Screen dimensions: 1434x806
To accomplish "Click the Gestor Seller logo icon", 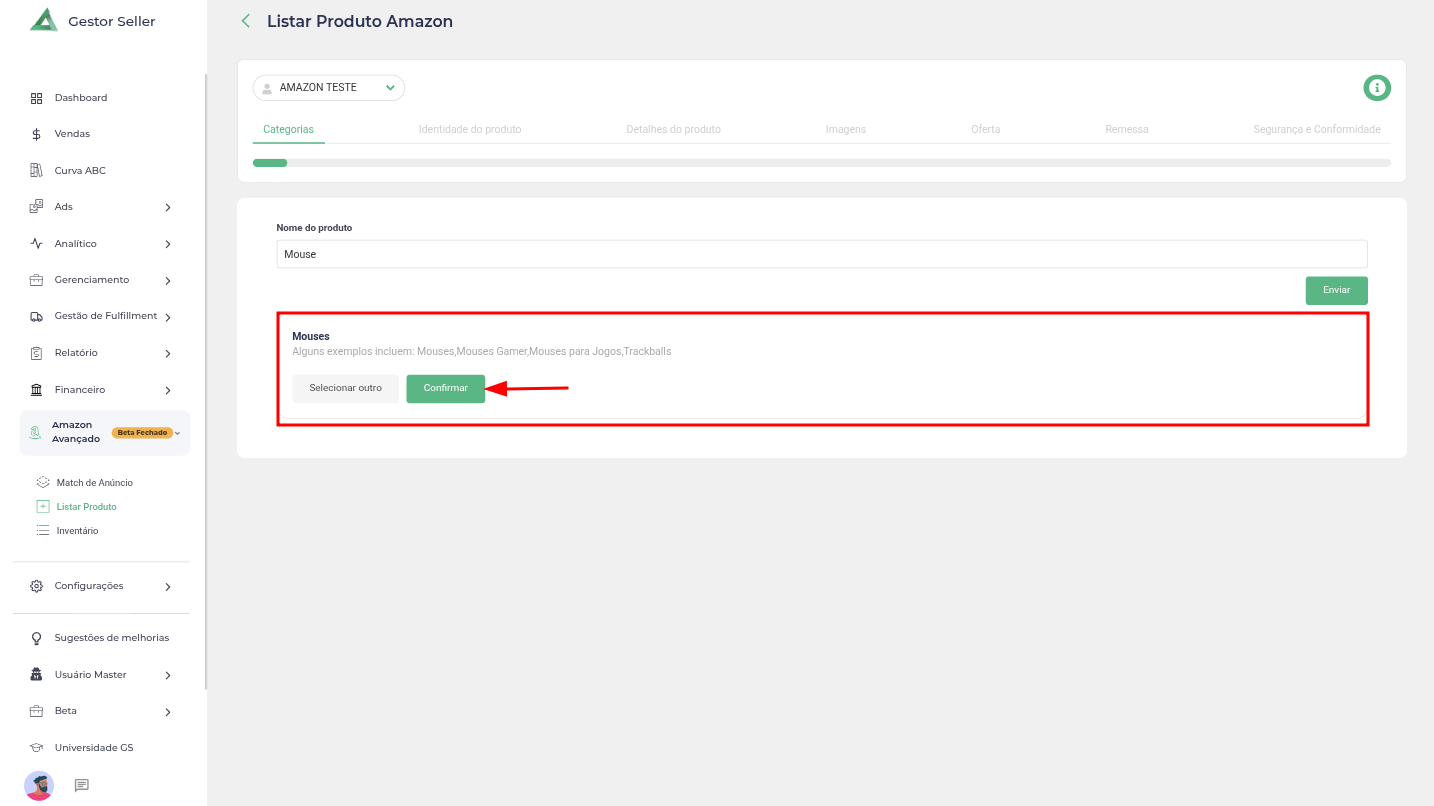I will pyautogui.click(x=43, y=20).
